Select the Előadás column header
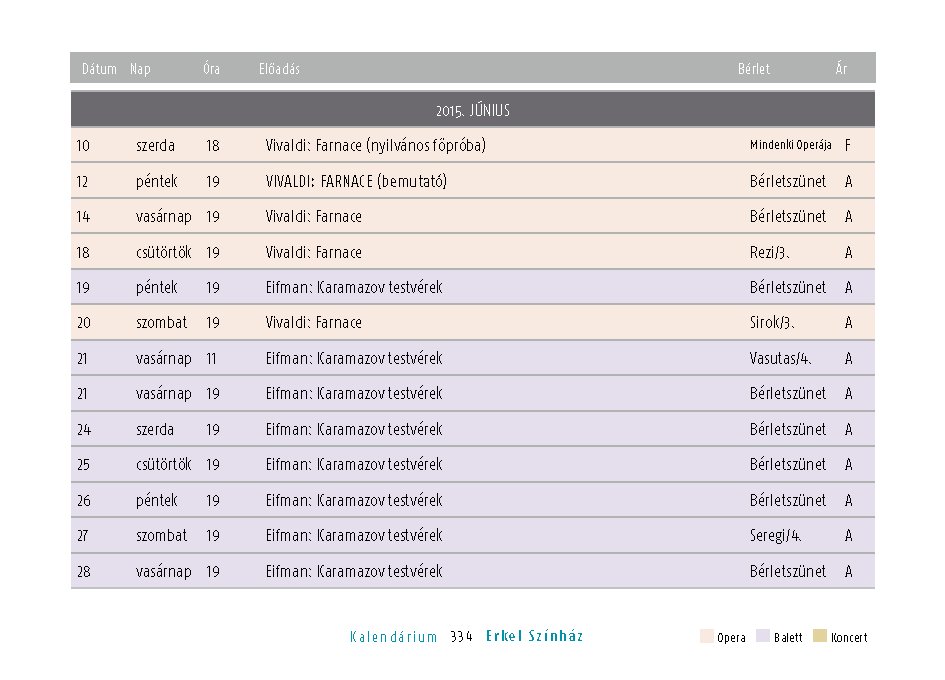 click(279, 69)
